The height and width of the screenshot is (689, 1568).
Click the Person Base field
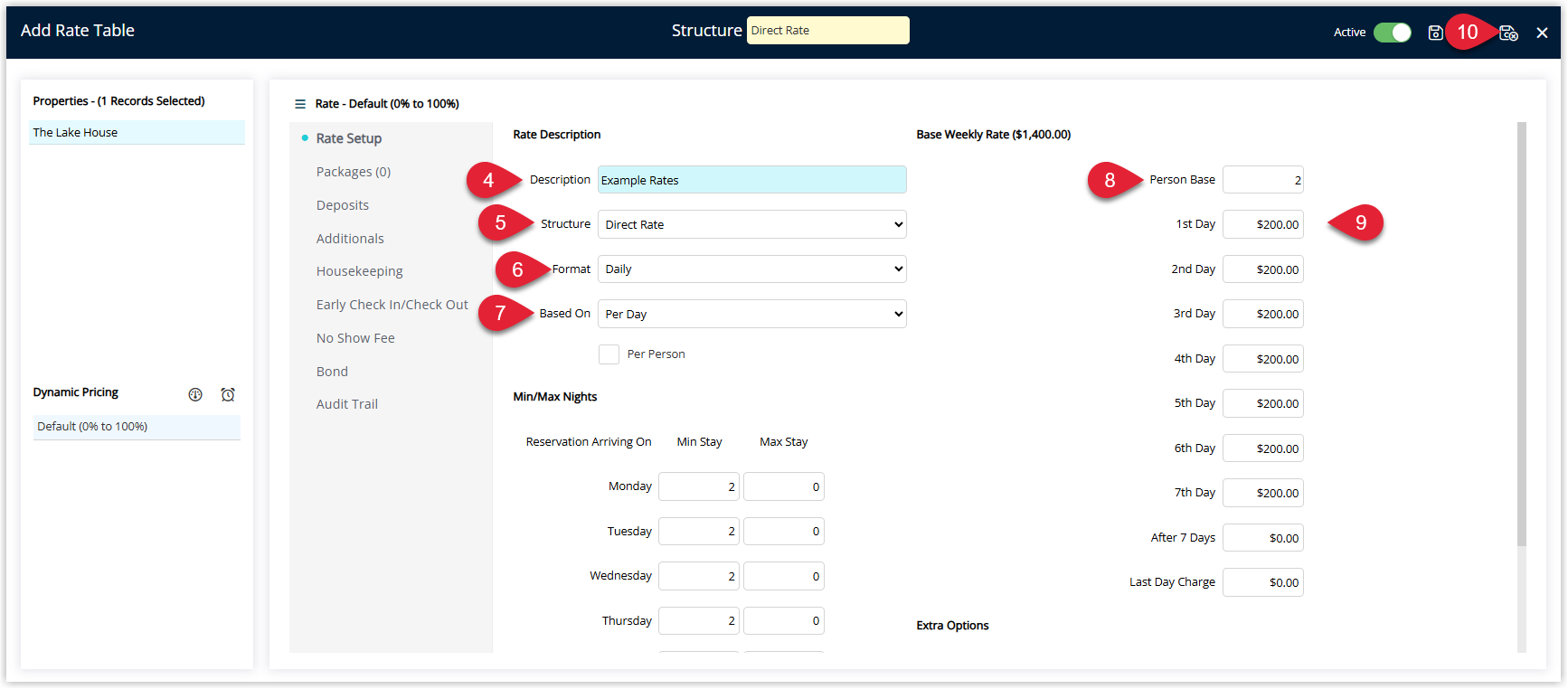coord(1262,180)
